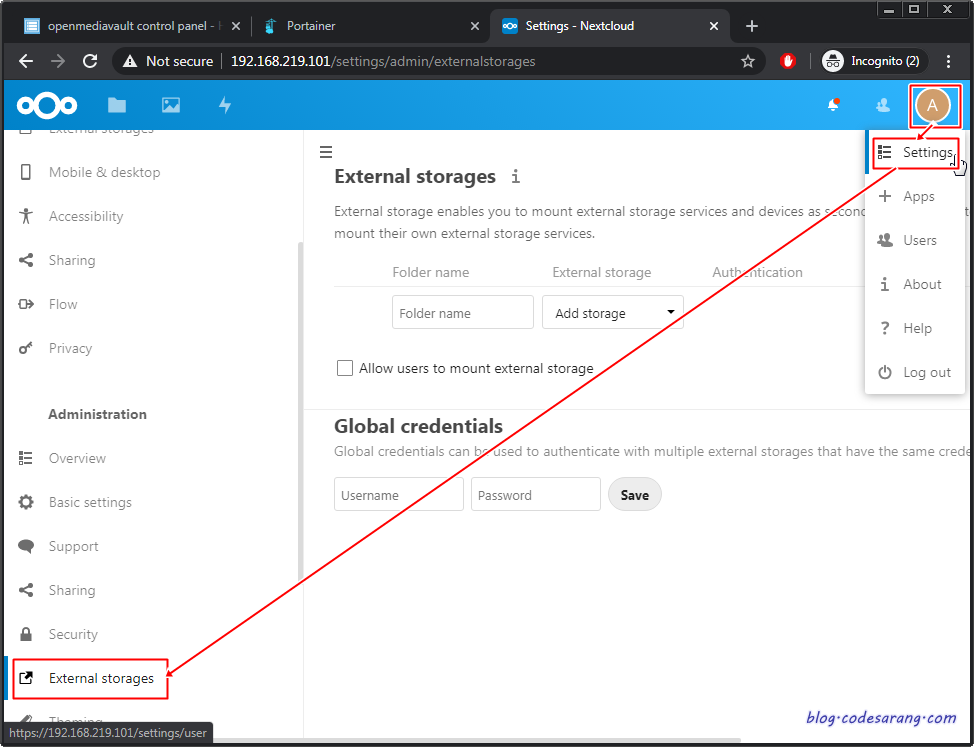Click the Password credentials field
The width and height of the screenshot is (974, 747).
click(x=535, y=494)
